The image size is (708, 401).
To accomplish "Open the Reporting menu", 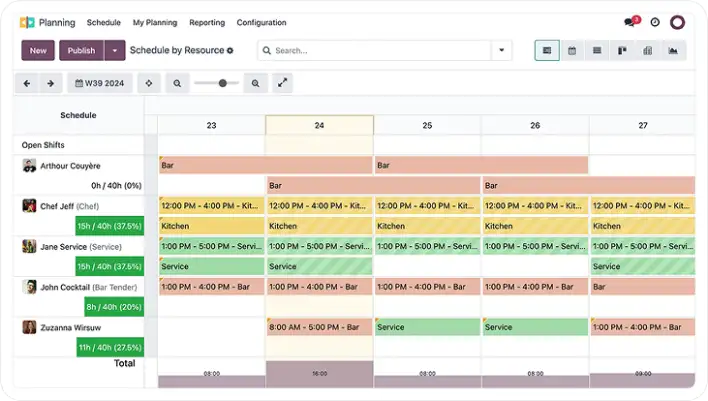I will [206, 22].
